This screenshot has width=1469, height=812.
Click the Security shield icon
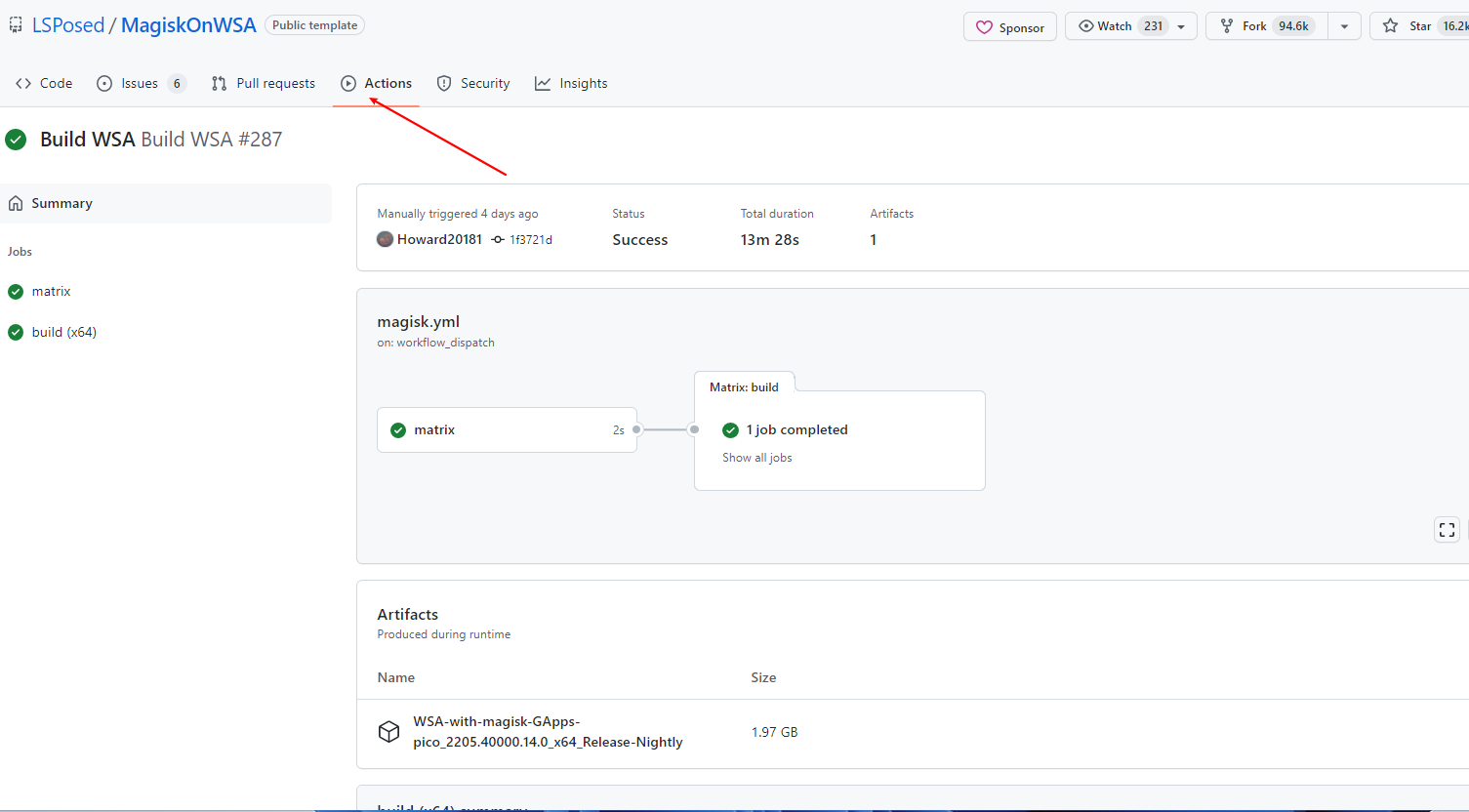click(x=444, y=83)
